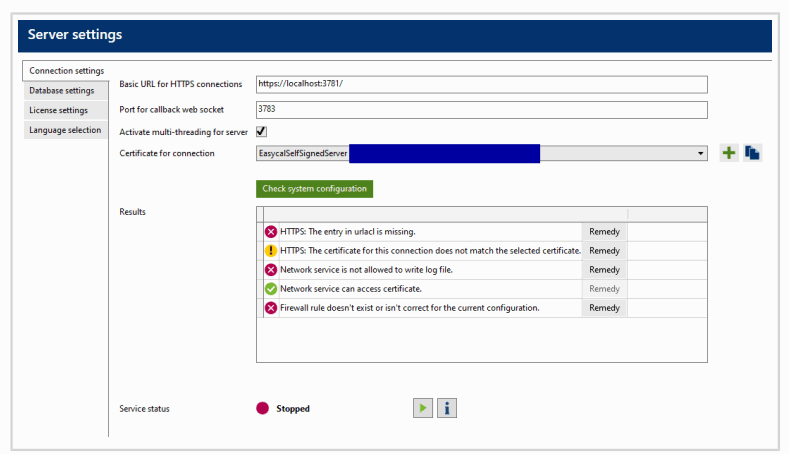
Task: Select the red error icon for firewall rule
Action: pyautogui.click(x=271, y=308)
